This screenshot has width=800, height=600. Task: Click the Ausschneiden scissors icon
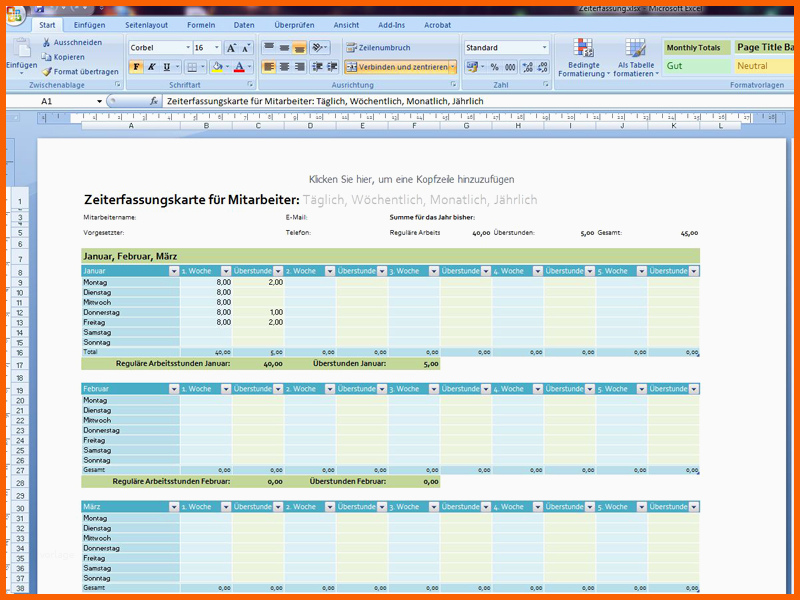pyautogui.click(x=47, y=43)
